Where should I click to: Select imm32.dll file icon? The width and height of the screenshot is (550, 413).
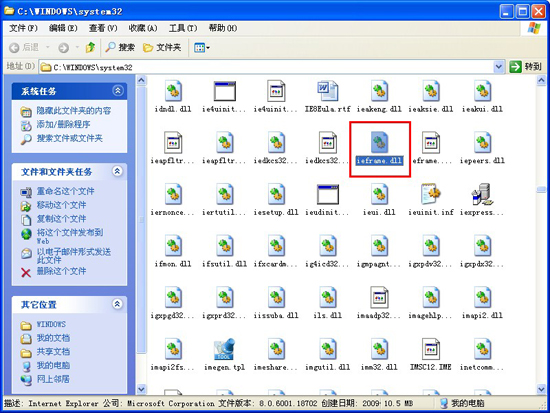tap(380, 349)
